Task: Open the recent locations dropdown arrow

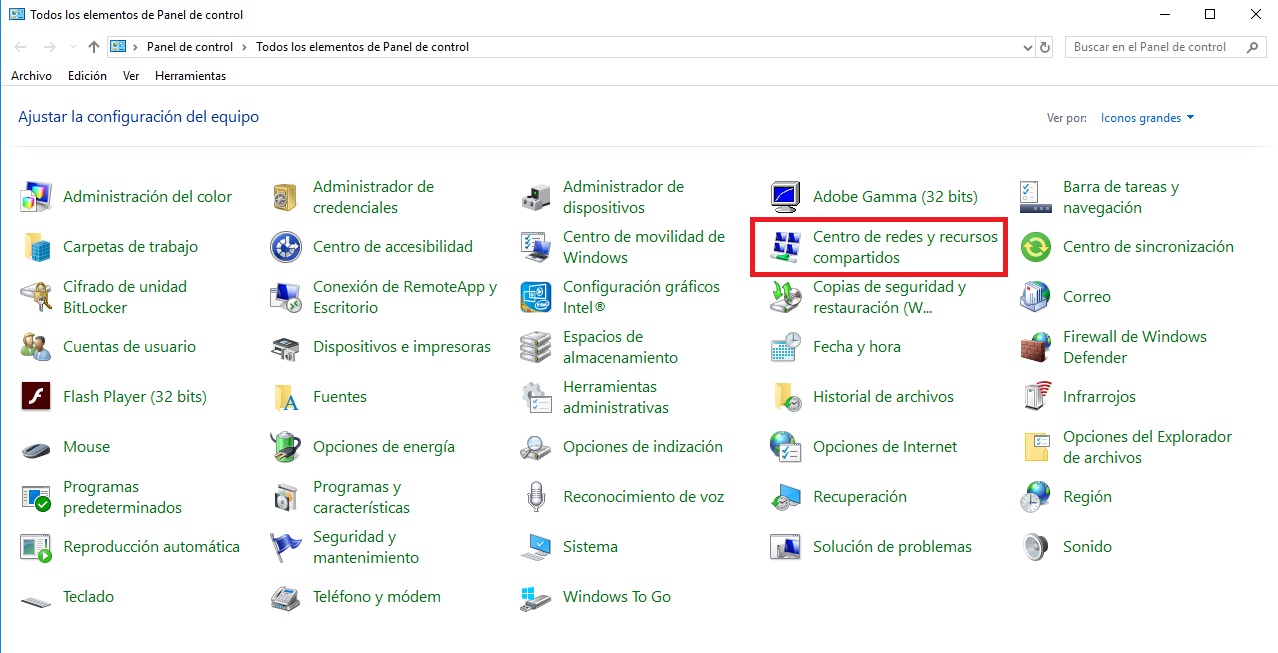Action: (73, 47)
